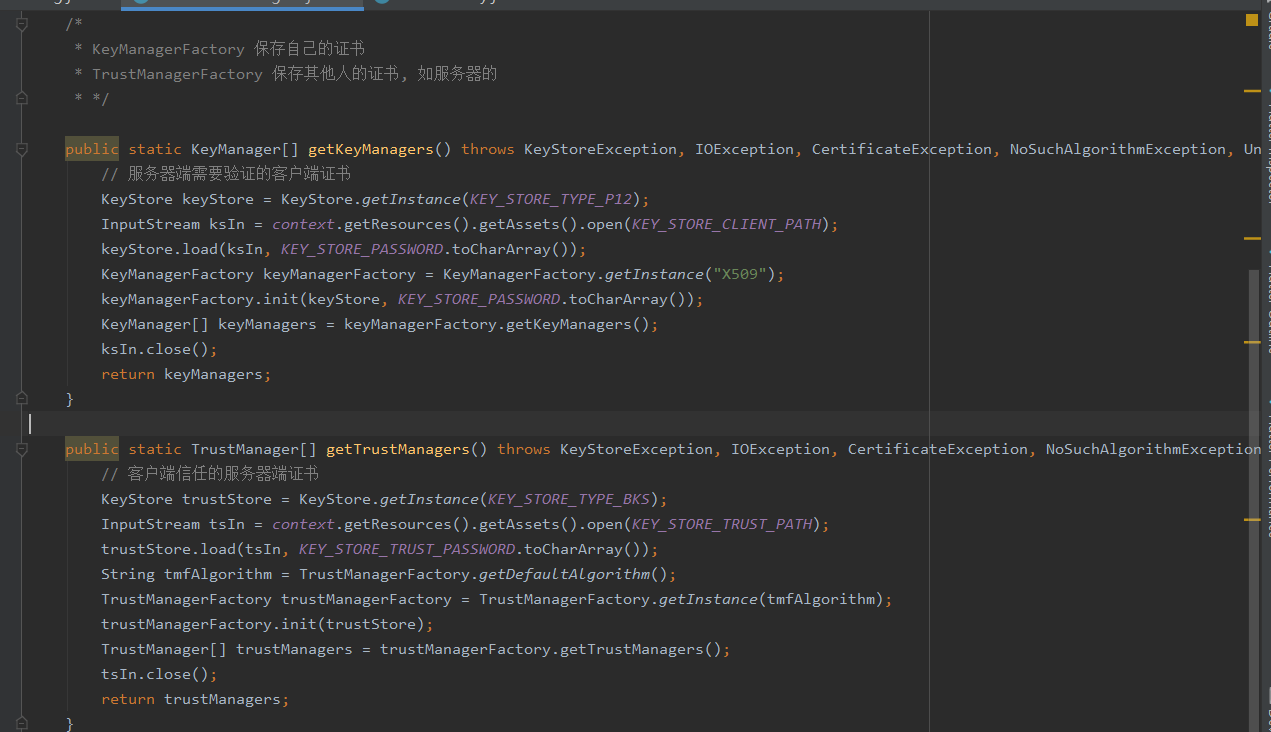Click the "X509" string literal

pos(739,274)
